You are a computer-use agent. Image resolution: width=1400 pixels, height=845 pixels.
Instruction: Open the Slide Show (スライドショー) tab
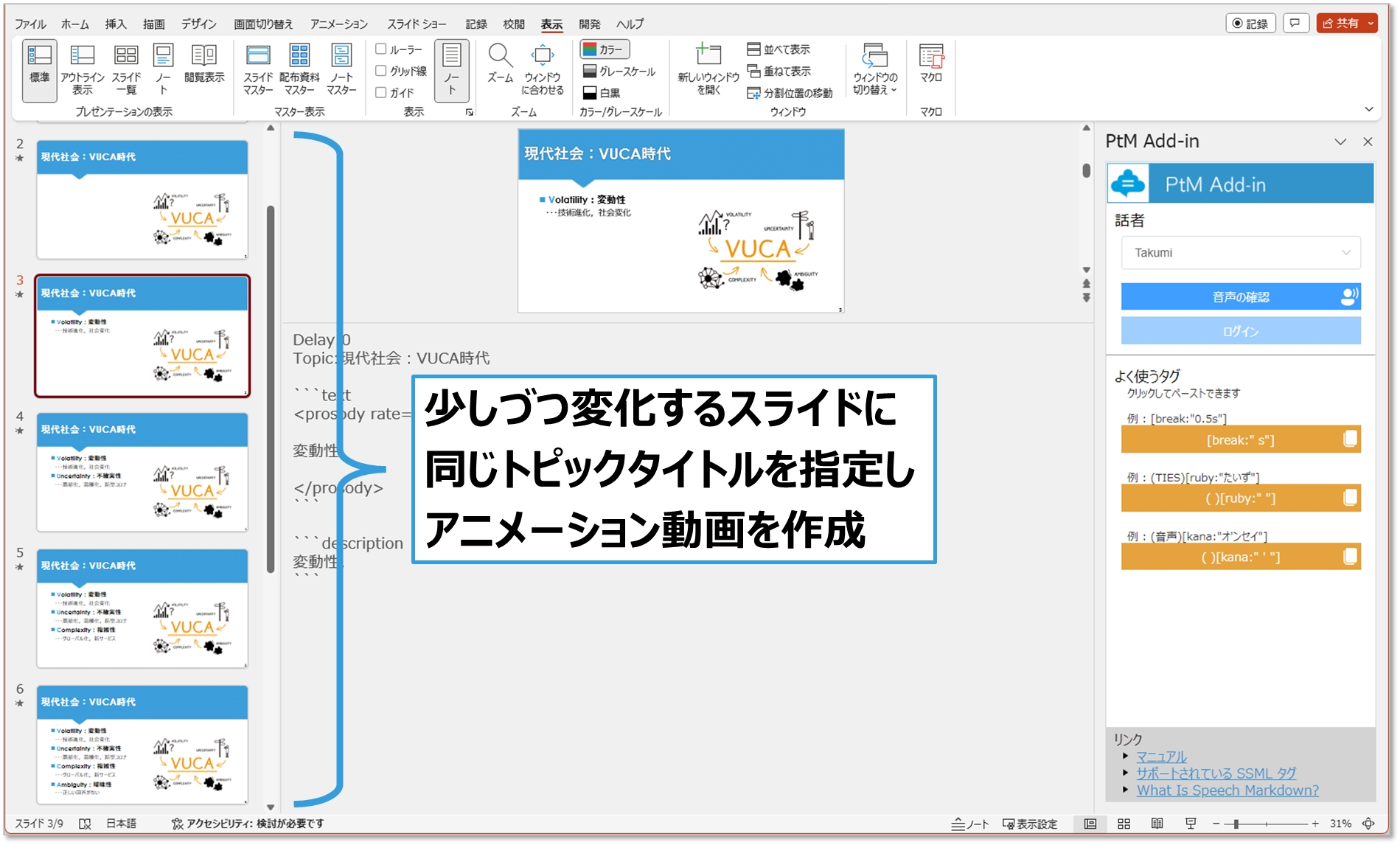coord(417,24)
